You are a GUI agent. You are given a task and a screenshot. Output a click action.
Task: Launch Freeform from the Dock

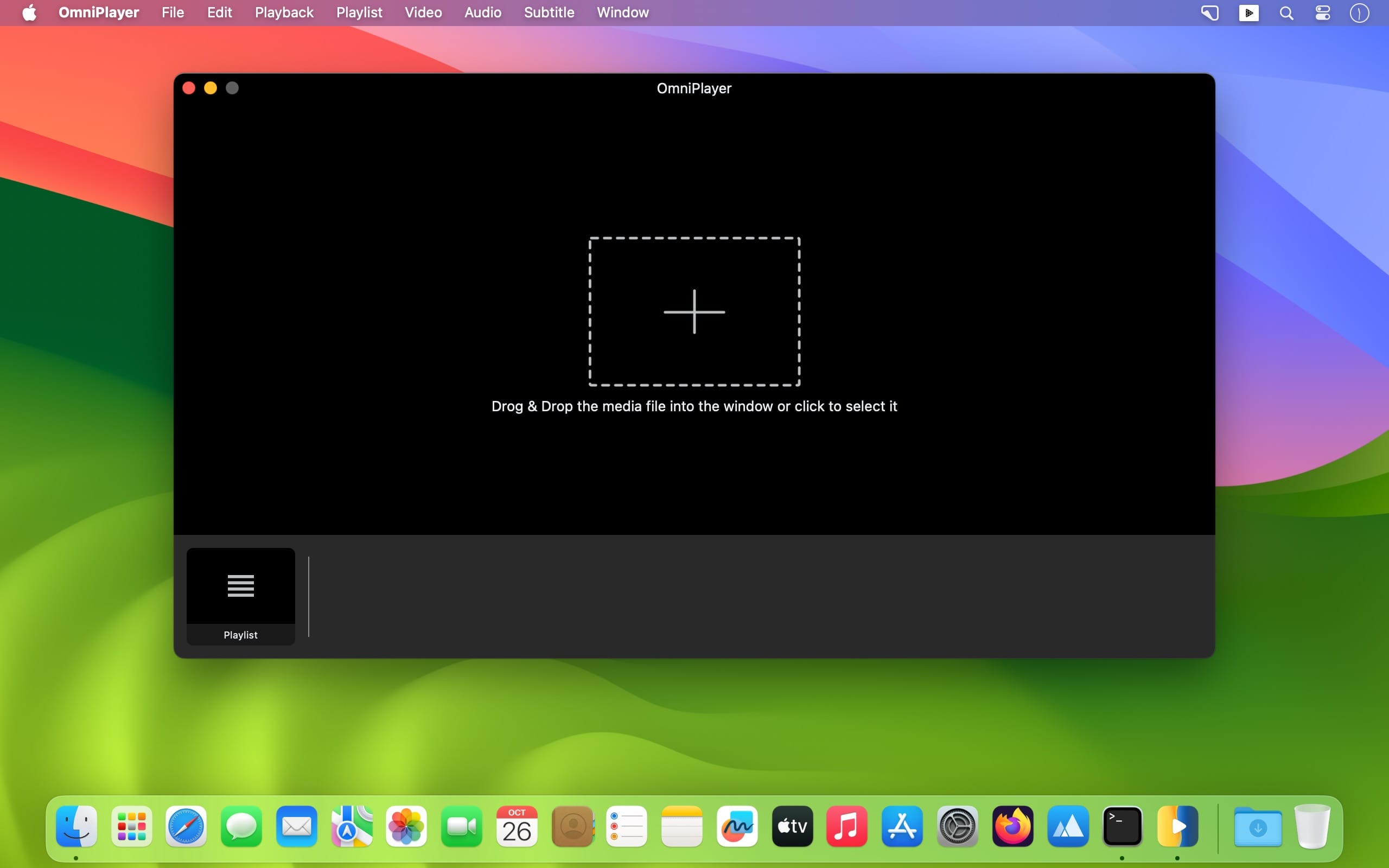(737, 827)
